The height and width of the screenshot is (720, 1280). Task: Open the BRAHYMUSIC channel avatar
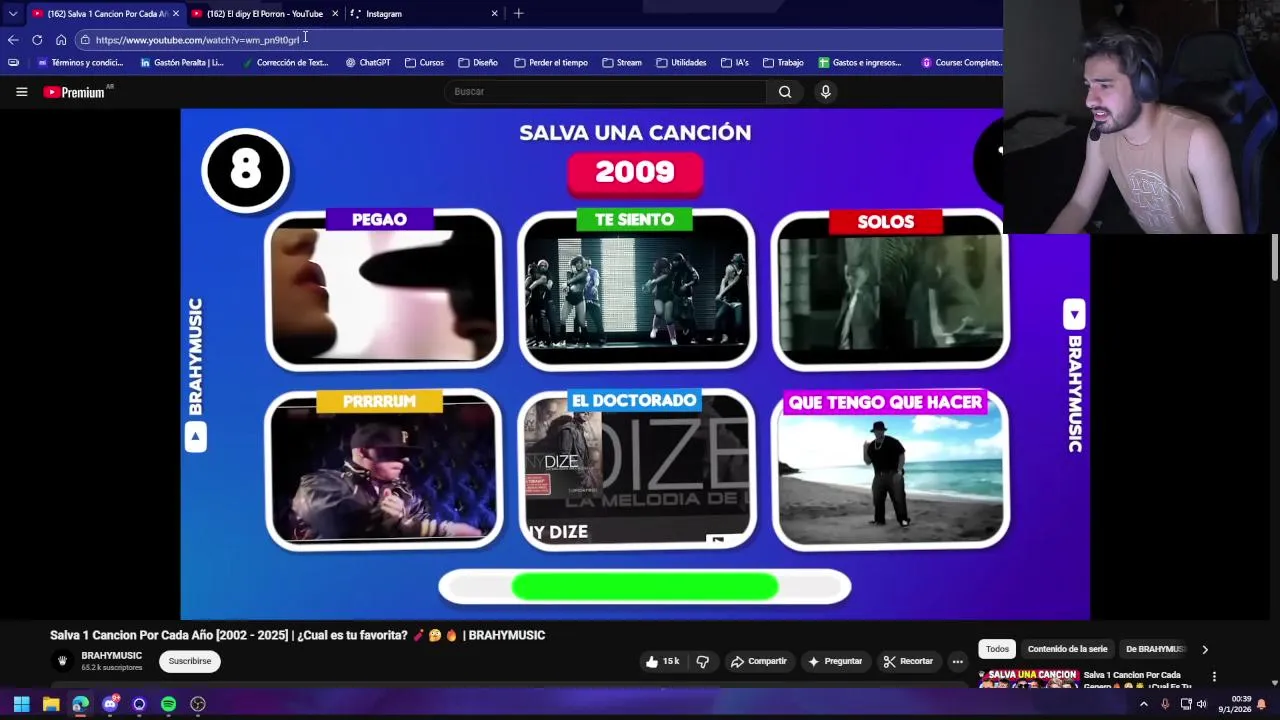pos(62,661)
